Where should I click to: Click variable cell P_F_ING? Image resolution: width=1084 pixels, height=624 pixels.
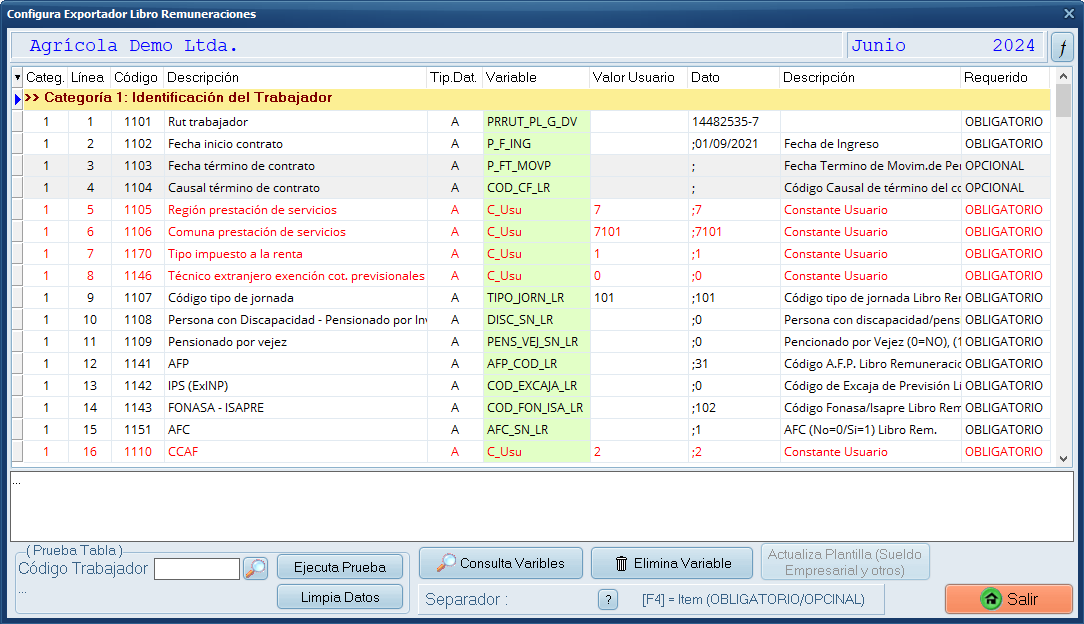click(x=536, y=144)
